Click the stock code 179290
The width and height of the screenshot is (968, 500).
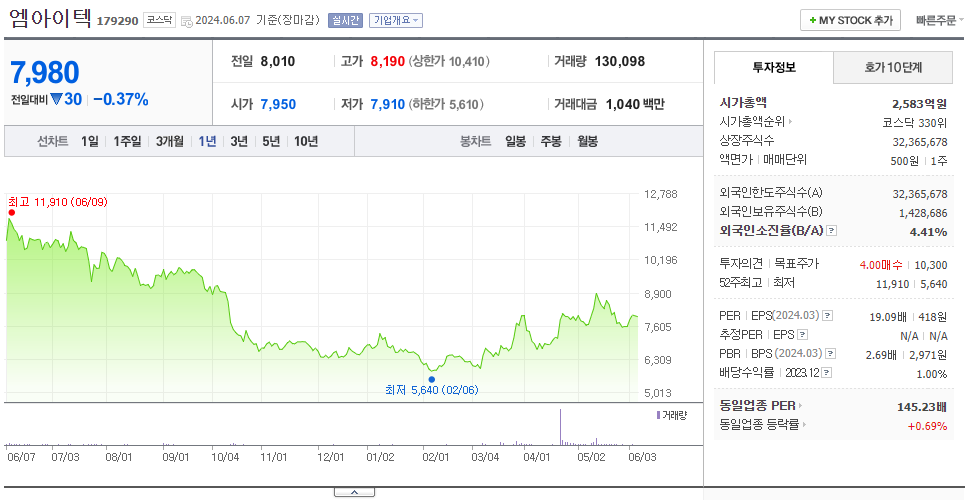tap(117, 22)
